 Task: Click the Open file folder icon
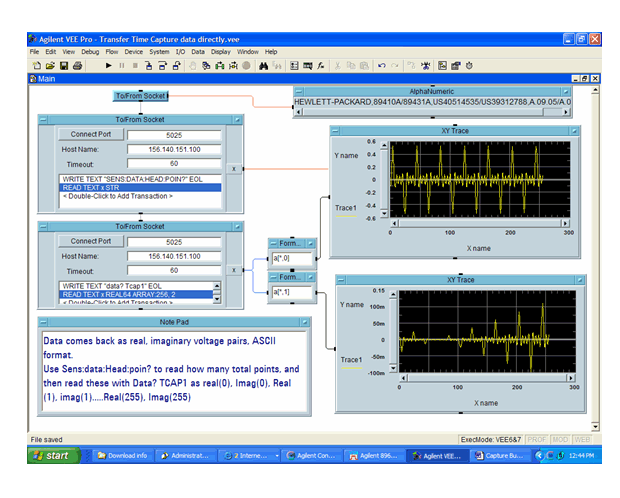point(50,65)
